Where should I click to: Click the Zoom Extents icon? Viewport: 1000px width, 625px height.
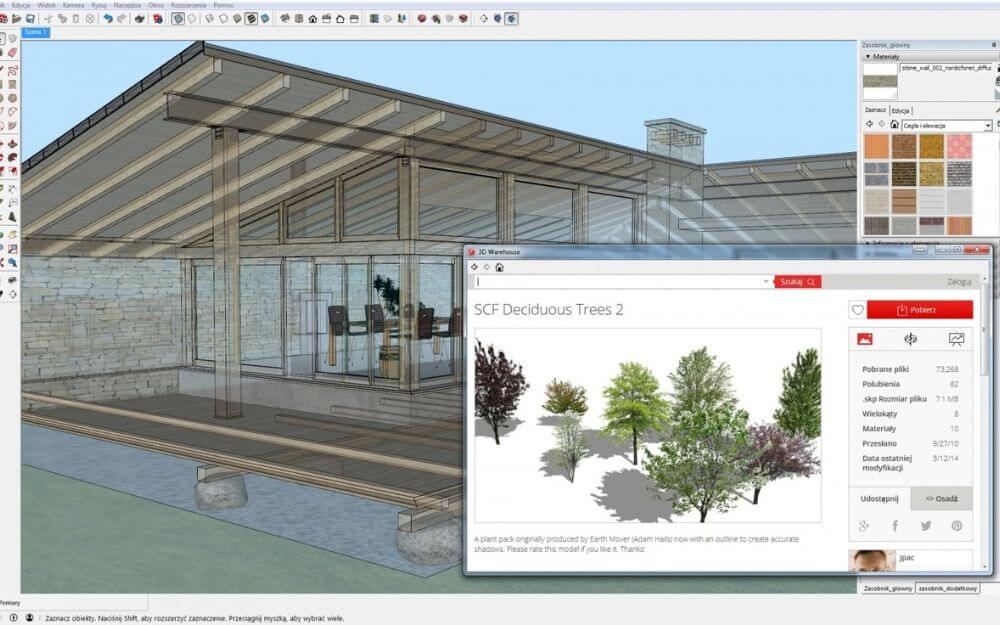[463, 17]
